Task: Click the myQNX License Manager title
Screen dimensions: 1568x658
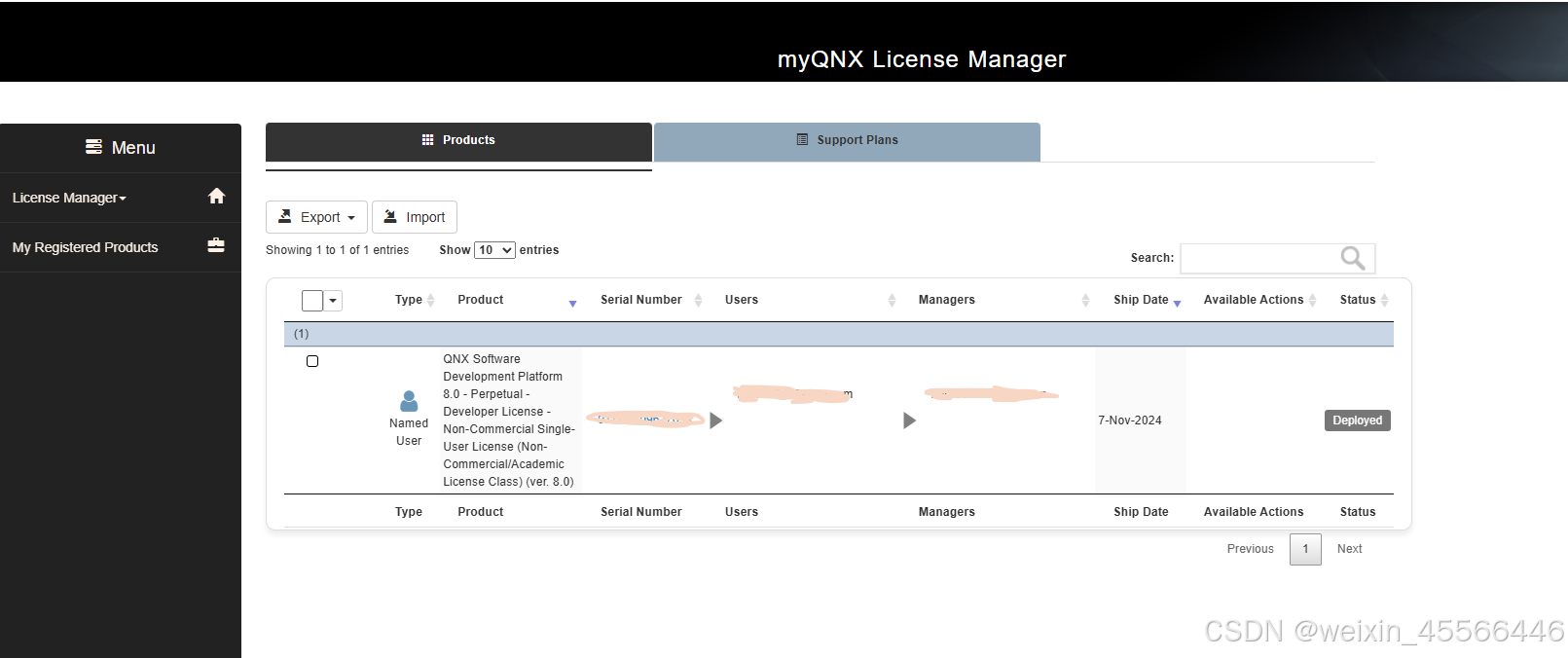Action: coord(922,59)
